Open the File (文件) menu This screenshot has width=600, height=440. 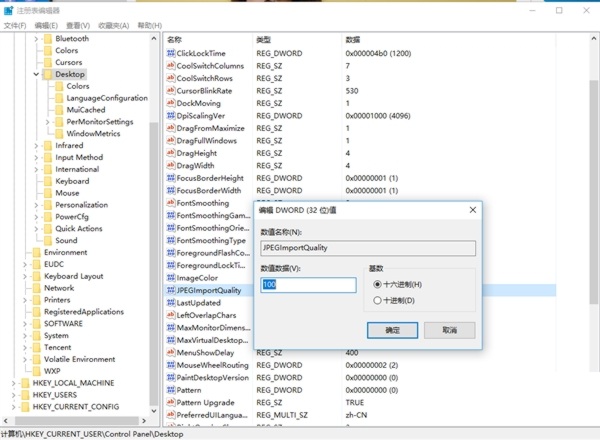pyautogui.click(x=15, y=26)
